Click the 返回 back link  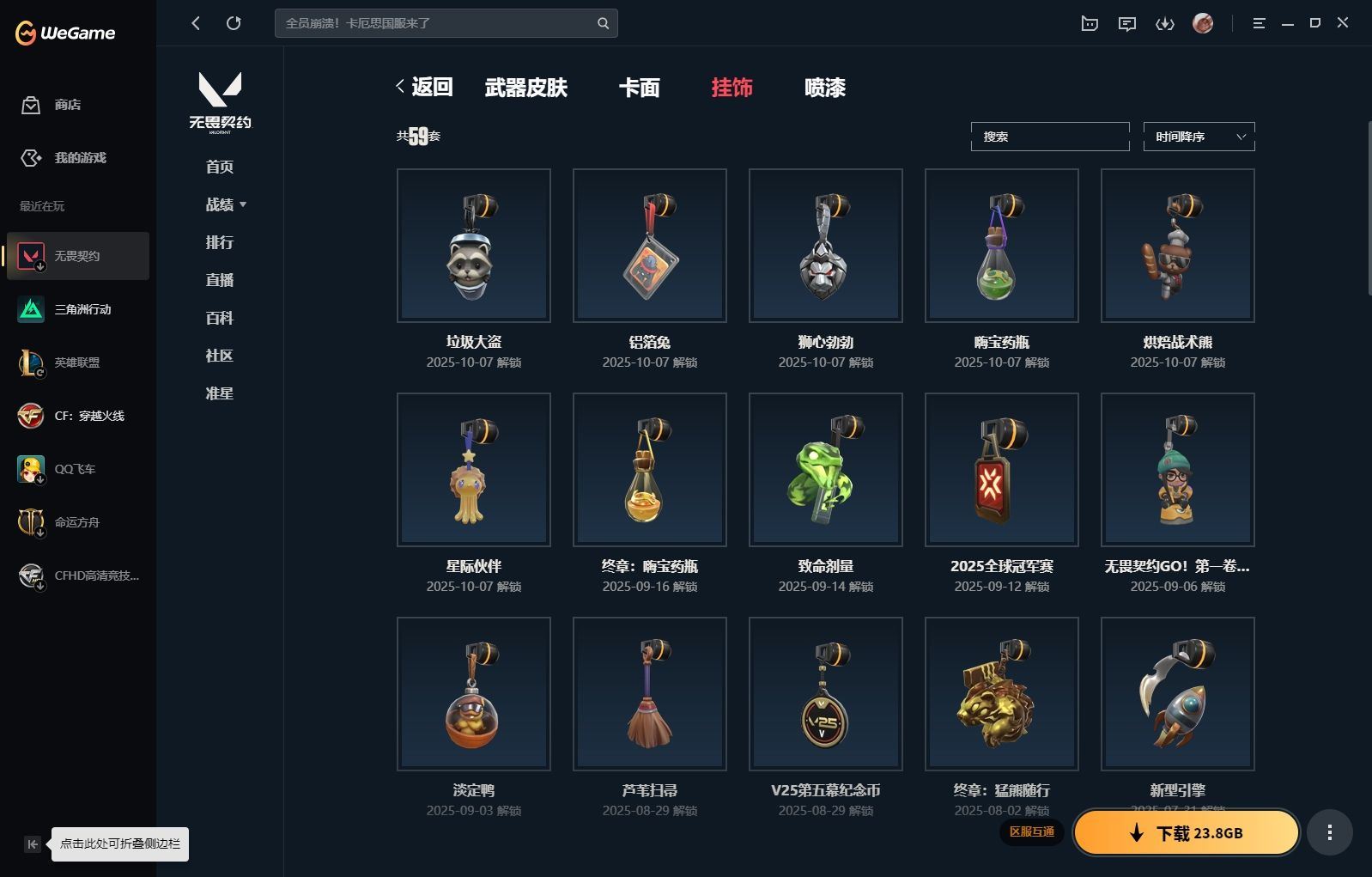[x=424, y=87]
